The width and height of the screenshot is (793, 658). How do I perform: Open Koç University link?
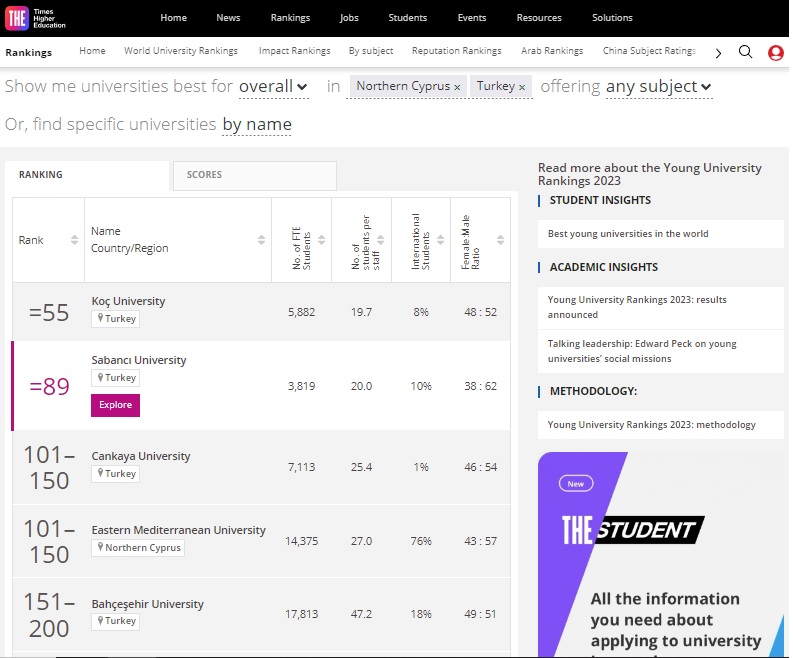[128, 301]
